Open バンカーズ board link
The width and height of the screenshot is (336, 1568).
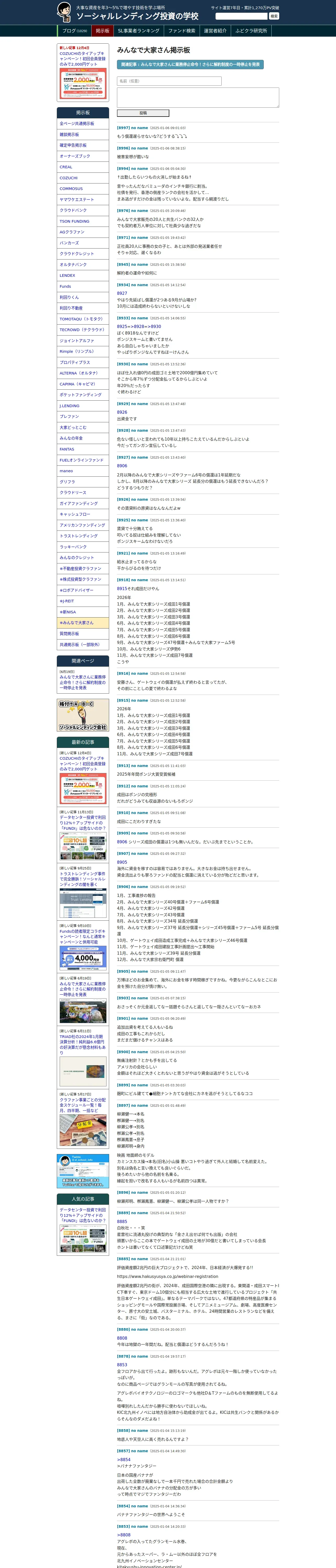83,243
